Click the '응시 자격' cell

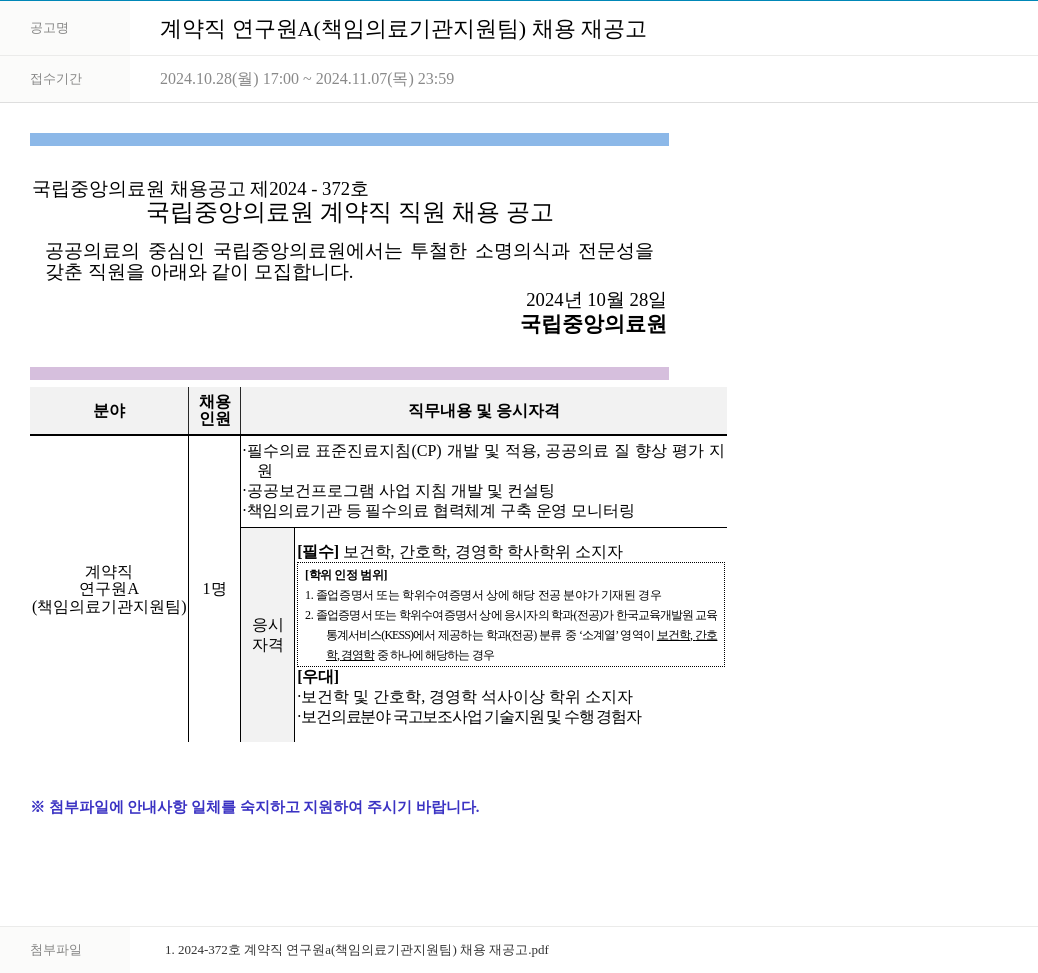click(x=267, y=635)
